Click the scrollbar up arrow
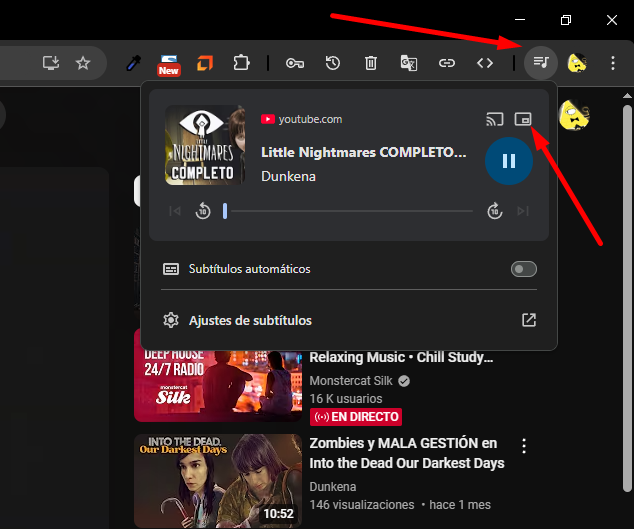The image size is (634, 529). click(x=627, y=96)
